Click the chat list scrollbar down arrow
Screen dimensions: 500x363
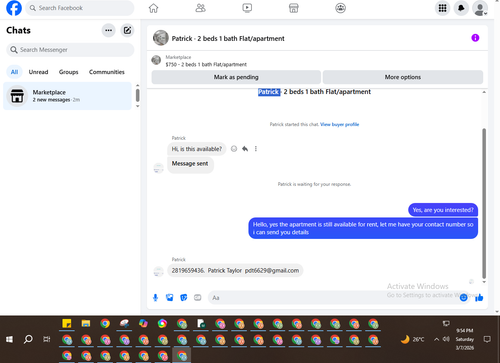click(138, 106)
